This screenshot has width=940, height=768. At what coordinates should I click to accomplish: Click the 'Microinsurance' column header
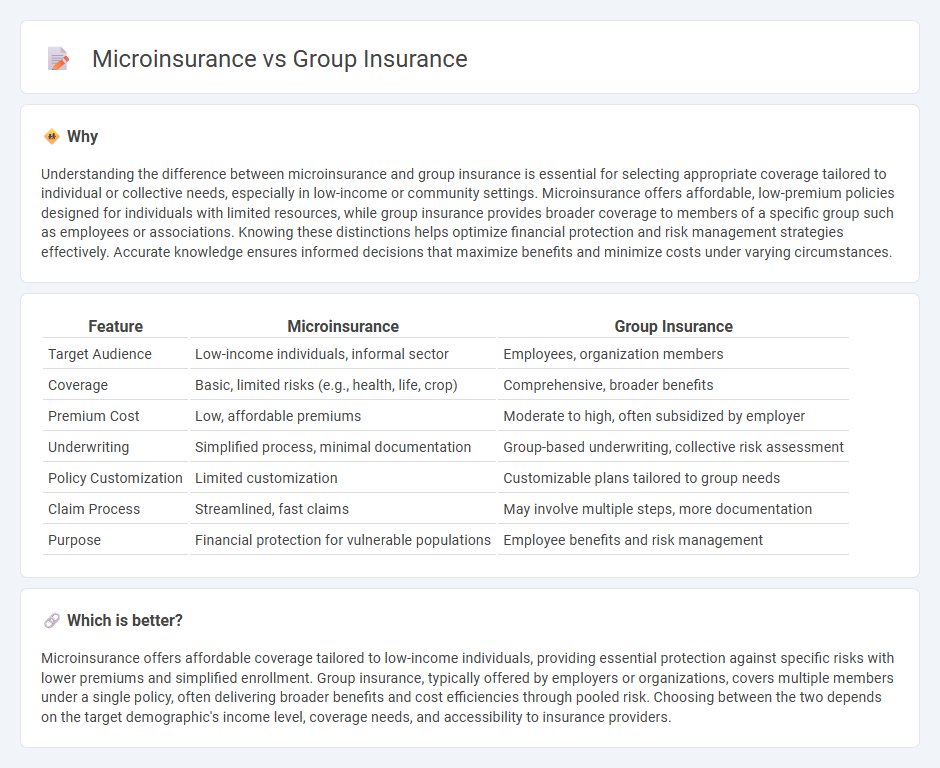tap(343, 326)
